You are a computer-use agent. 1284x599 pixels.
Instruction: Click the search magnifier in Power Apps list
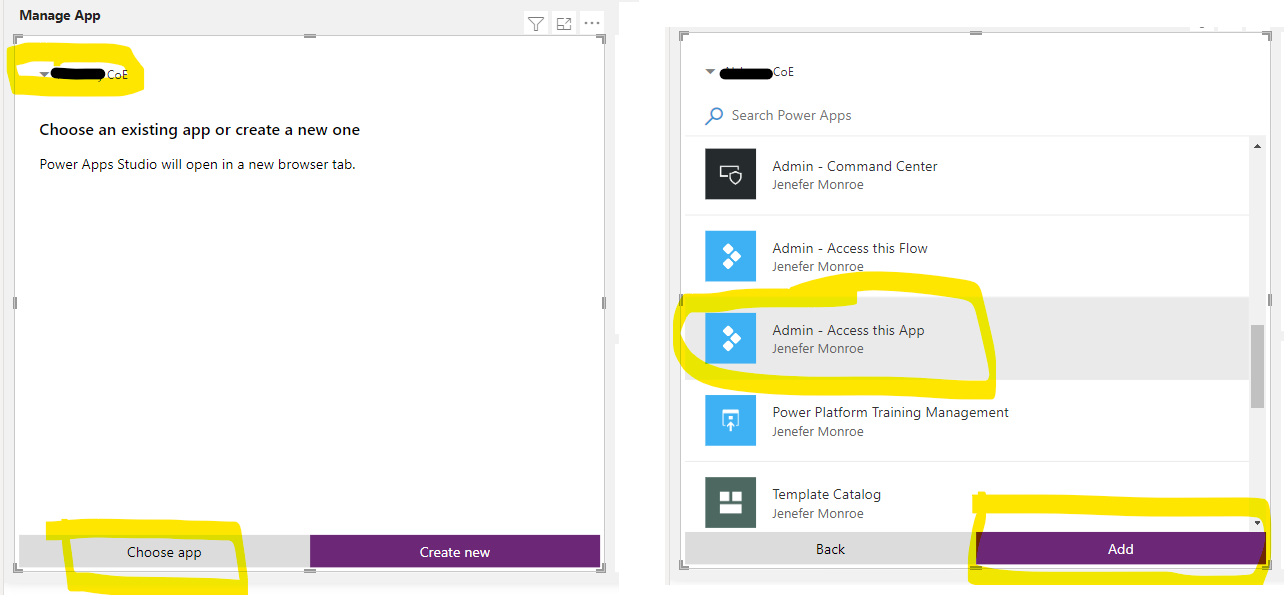[x=712, y=115]
